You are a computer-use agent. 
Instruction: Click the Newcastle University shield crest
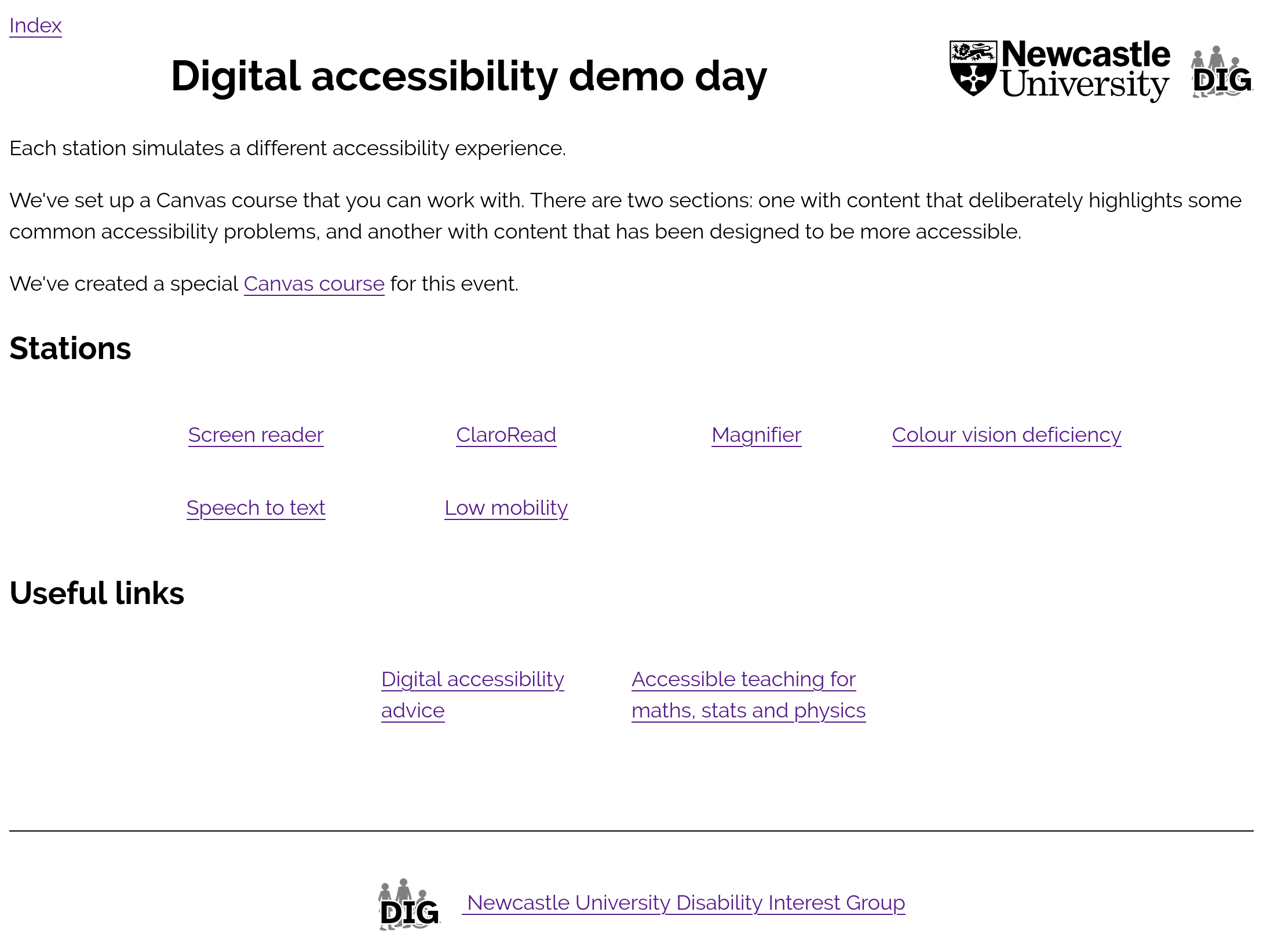click(x=973, y=68)
